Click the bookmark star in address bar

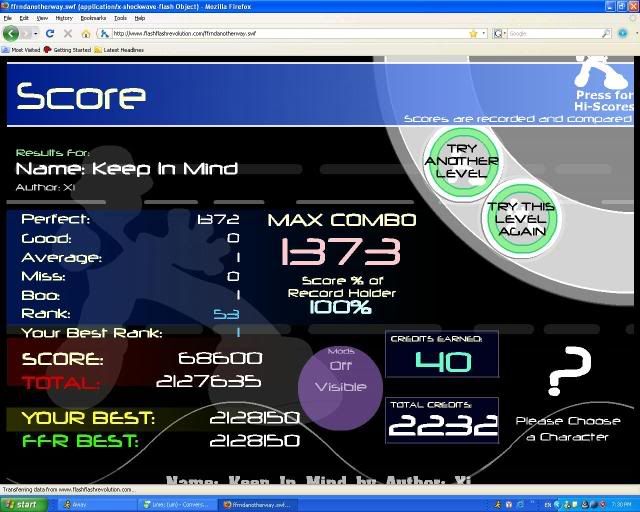pyautogui.click(x=472, y=33)
